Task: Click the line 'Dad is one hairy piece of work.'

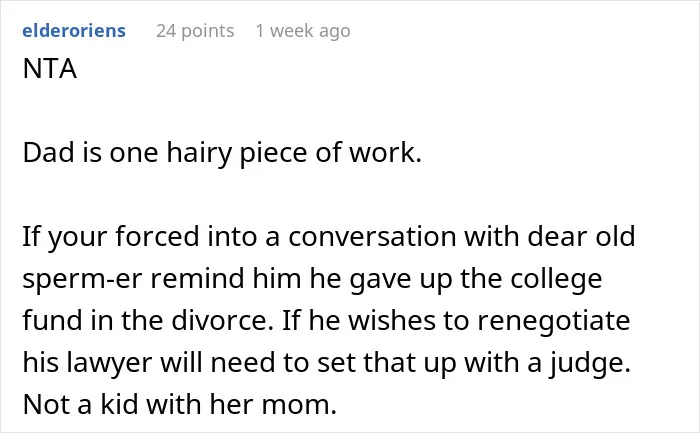Action: tap(222, 153)
